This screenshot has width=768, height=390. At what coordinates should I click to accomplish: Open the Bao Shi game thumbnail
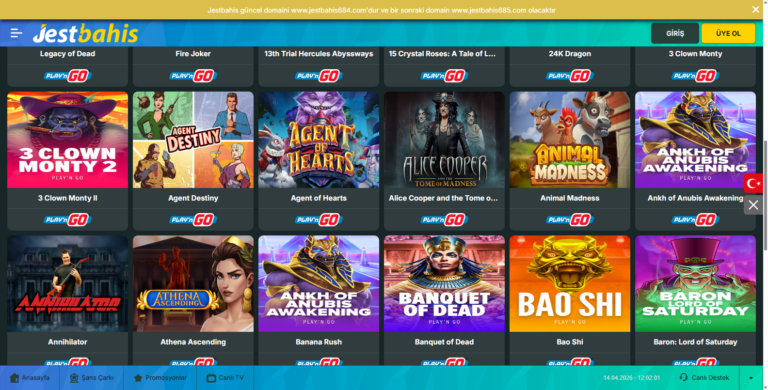570,284
